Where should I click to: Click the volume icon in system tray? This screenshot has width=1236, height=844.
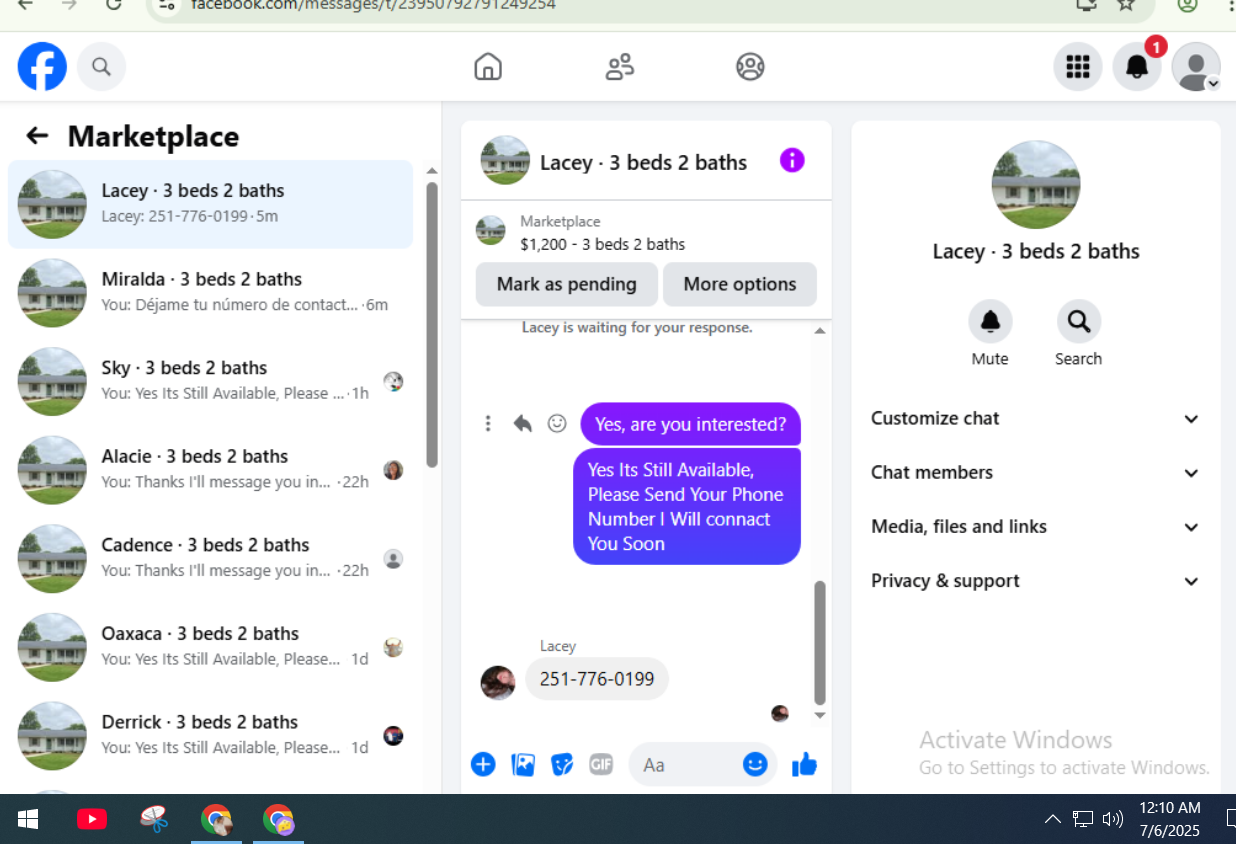pos(1112,820)
